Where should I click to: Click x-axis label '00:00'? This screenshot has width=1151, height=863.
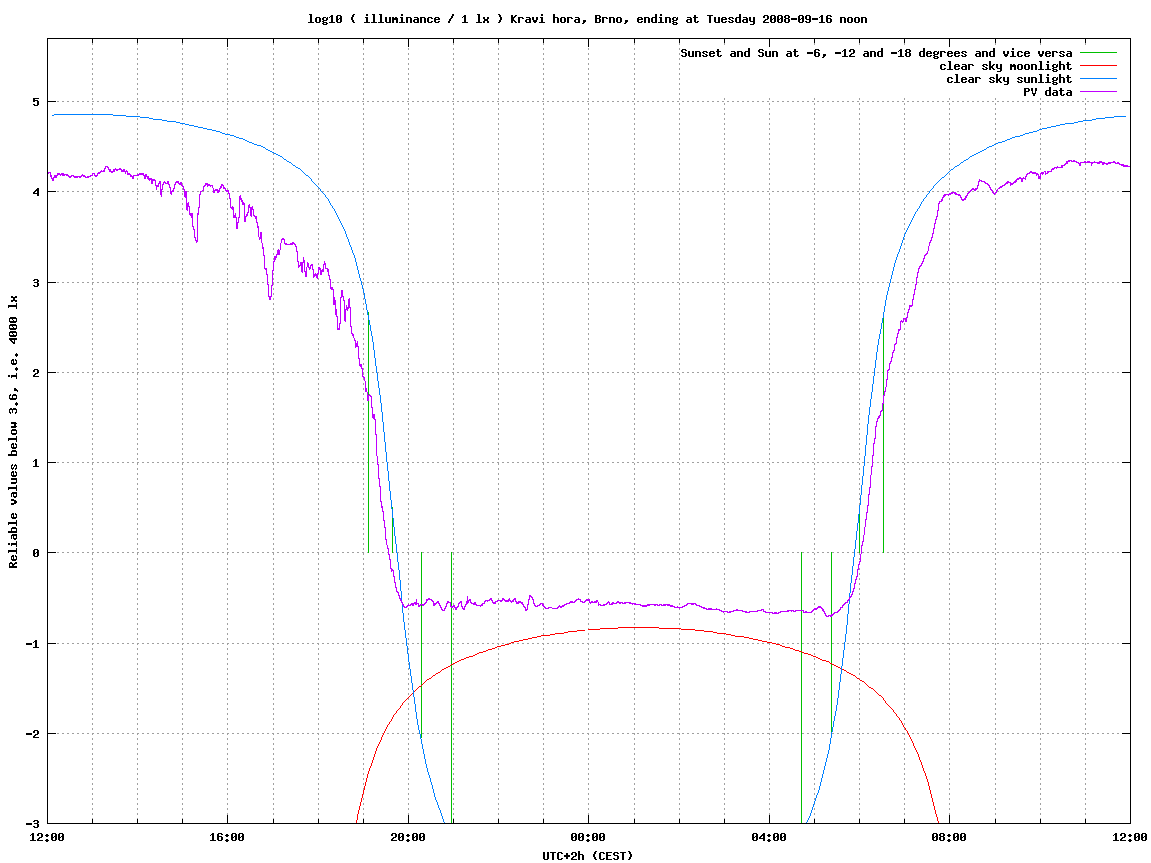tap(589, 837)
